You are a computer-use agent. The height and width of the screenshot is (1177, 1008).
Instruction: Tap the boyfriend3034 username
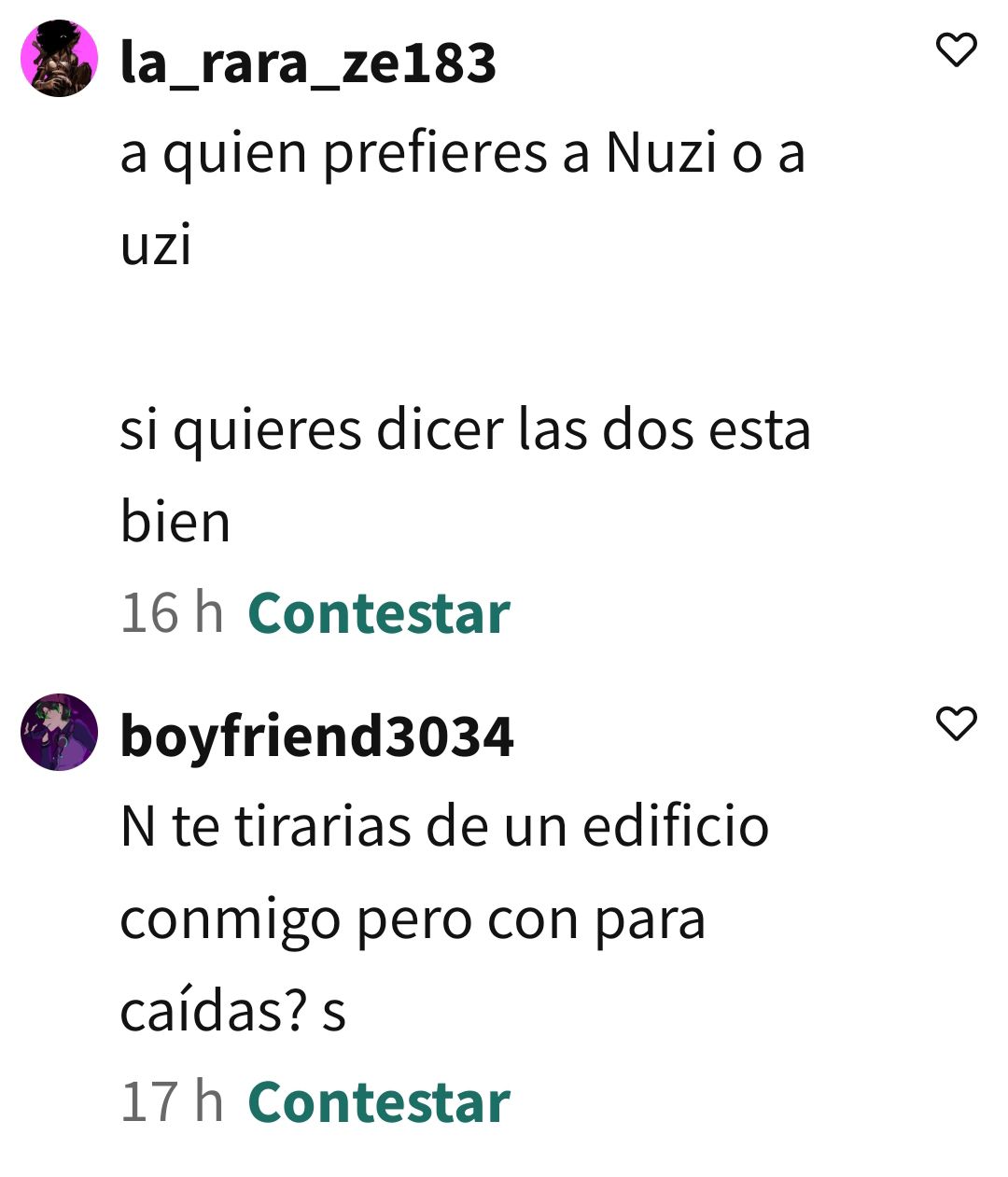click(x=317, y=737)
